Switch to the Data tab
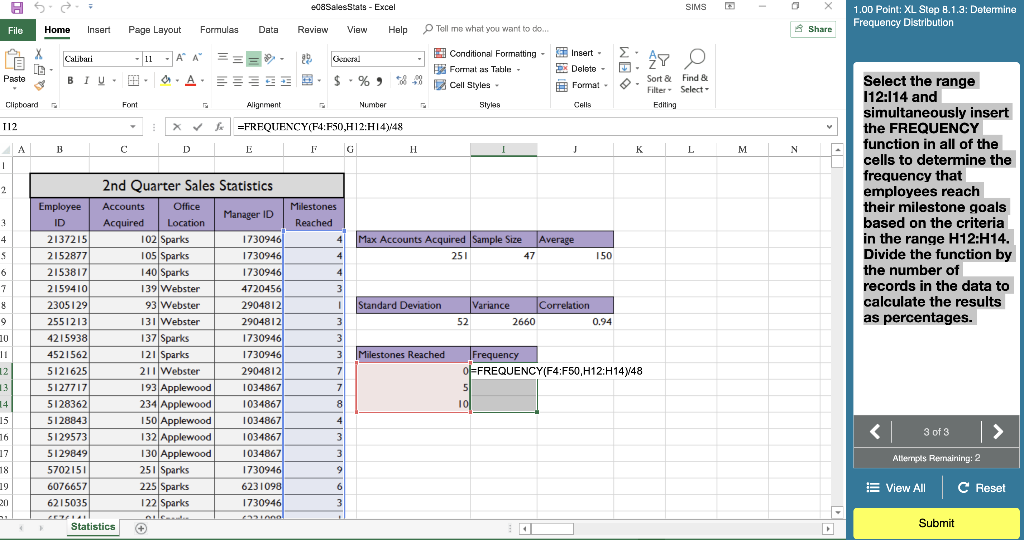The width and height of the screenshot is (1024, 540). pos(268,30)
